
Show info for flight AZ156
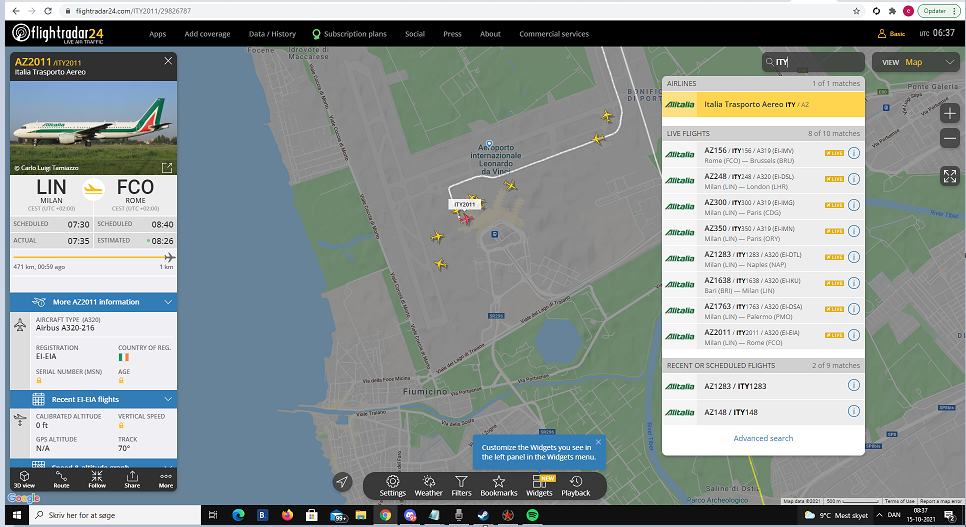point(854,153)
